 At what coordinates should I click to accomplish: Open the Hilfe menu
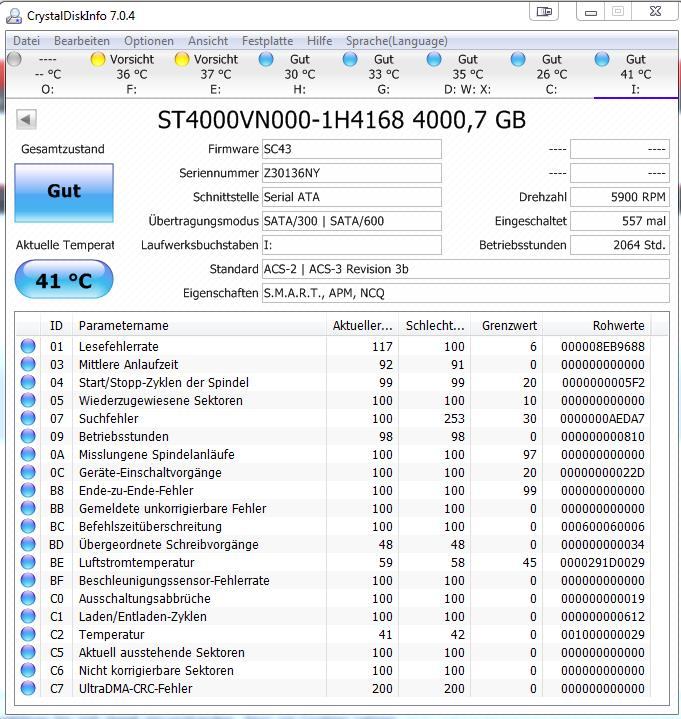320,41
